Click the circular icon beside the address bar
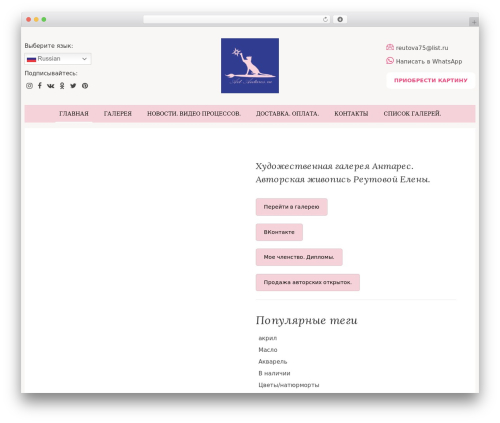Viewport: 500px width, 423px height. pyautogui.click(x=340, y=19)
